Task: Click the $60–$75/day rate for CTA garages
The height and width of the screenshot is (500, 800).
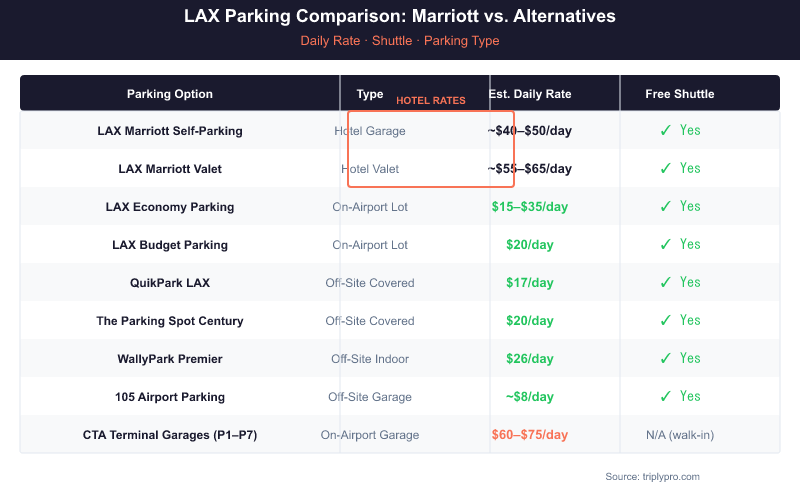Action: pyautogui.click(x=530, y=435)
